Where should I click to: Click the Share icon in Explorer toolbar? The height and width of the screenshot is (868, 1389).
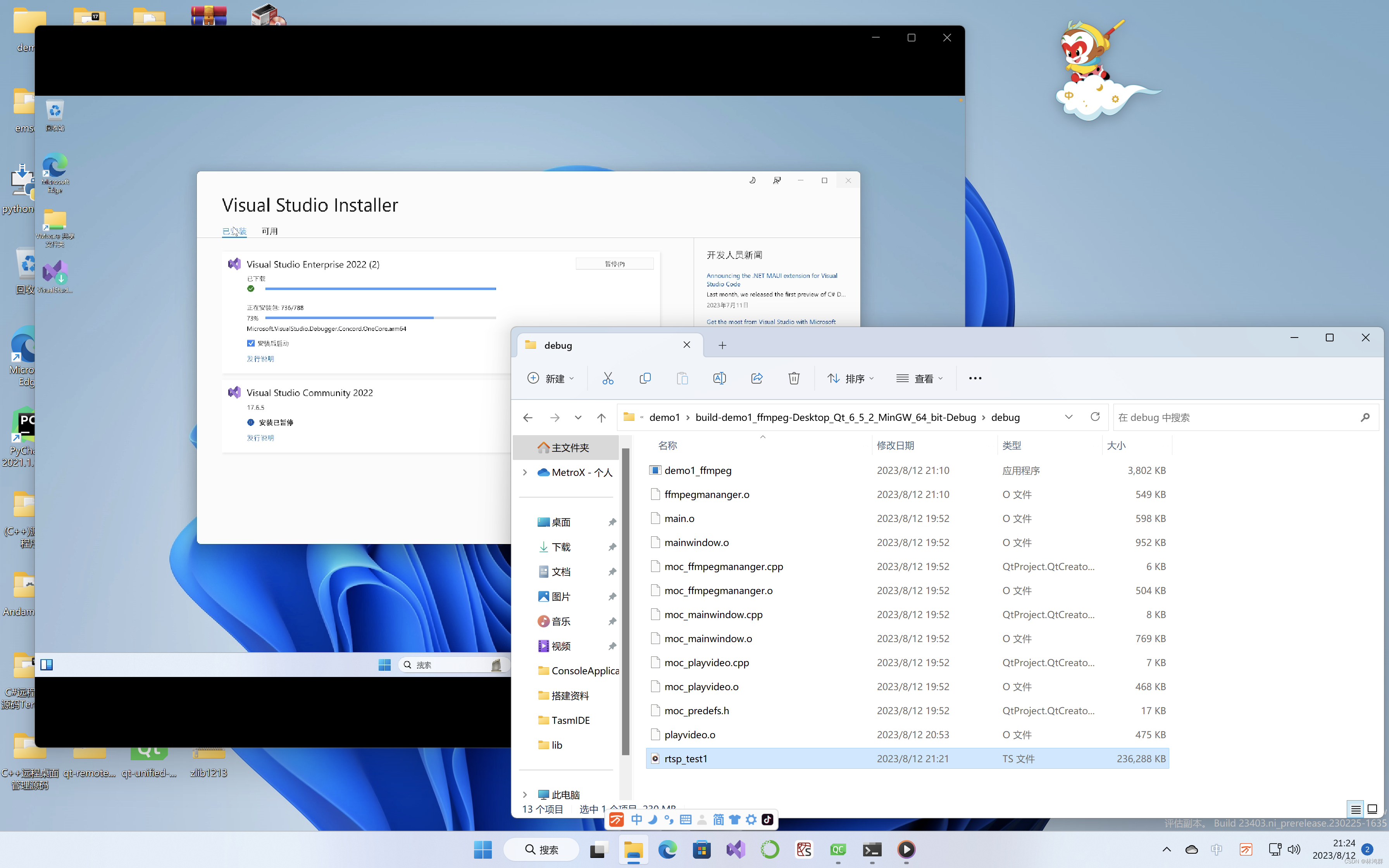757,378
